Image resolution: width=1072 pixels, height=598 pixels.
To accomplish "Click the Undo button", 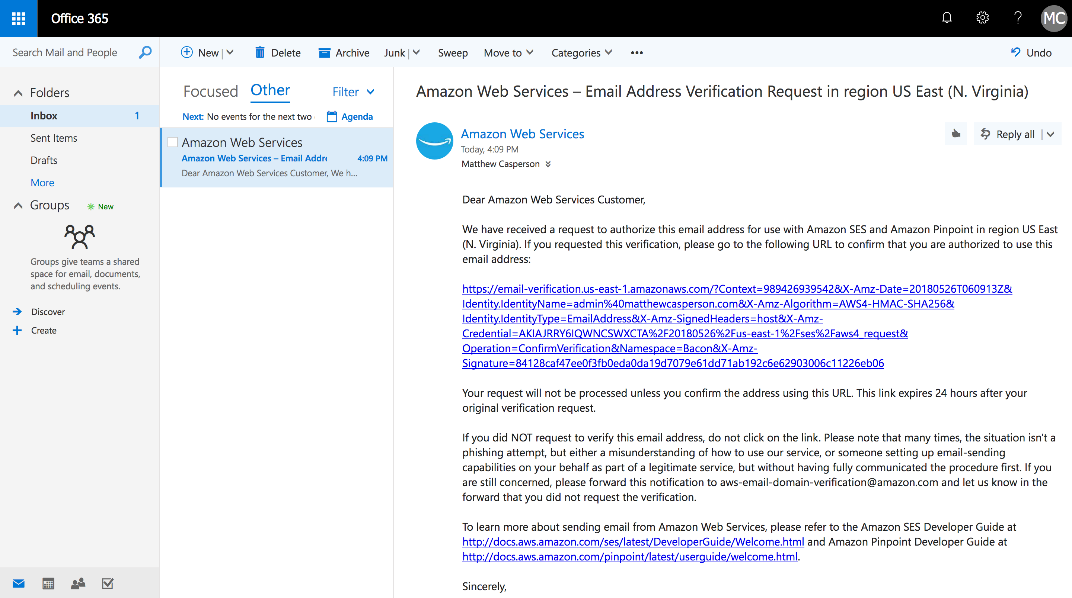I will coord(1031,53).
